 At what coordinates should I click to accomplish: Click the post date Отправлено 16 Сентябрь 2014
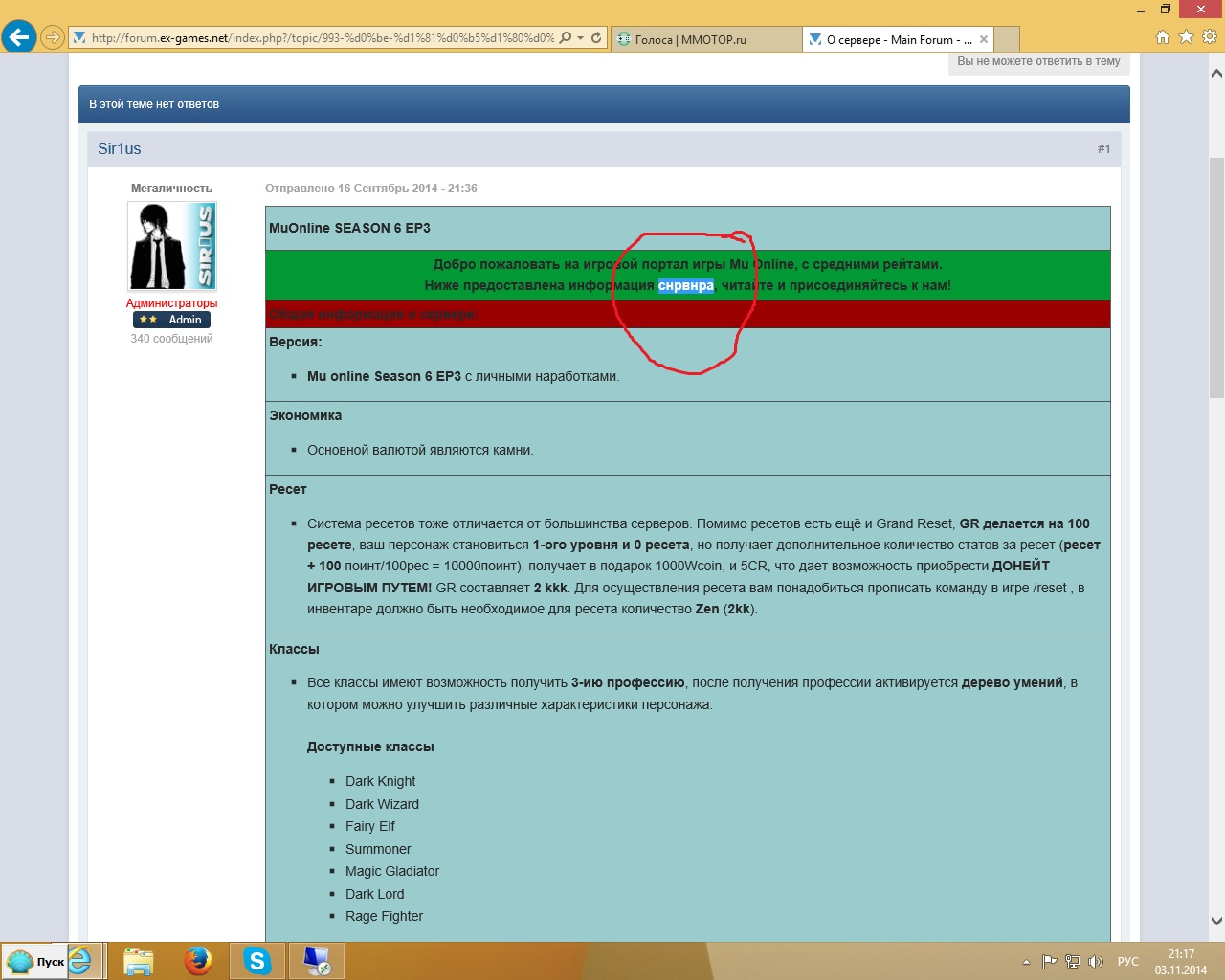coord(371,189)
